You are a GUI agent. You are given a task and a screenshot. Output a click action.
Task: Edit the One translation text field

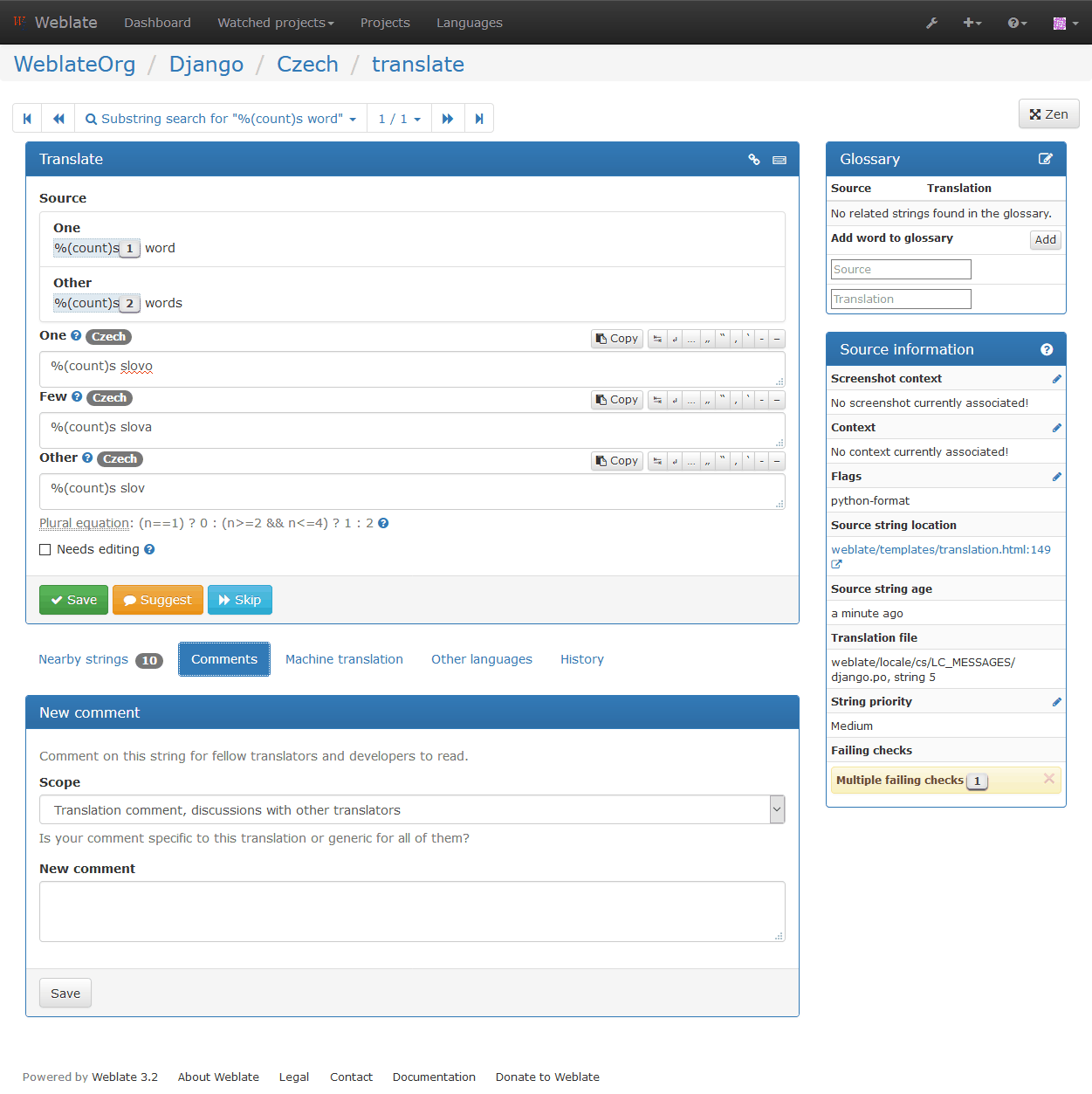pos(412,369)
